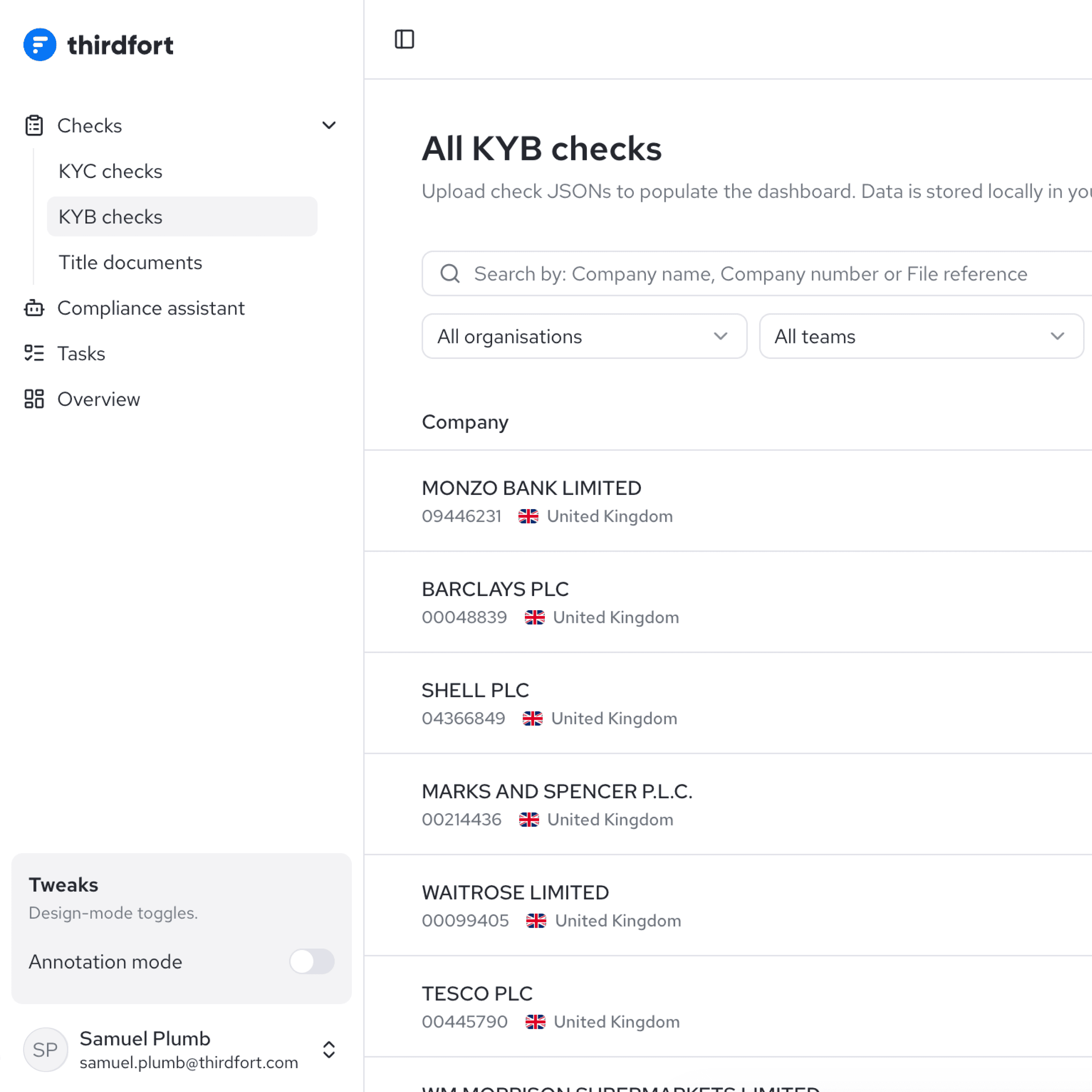The height and width of the screenshot is (1092, 1092).
Task: Click United Kingdom under Monzo Bank
Action: [610, 516]
